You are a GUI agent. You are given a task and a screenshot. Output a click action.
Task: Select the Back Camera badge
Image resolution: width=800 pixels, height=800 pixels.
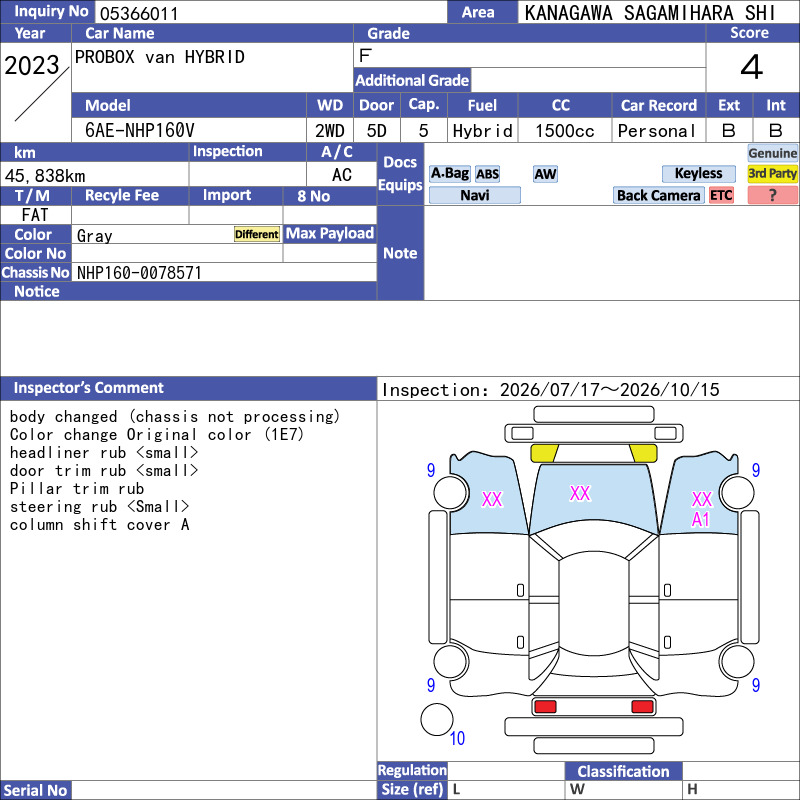[658, 195]
